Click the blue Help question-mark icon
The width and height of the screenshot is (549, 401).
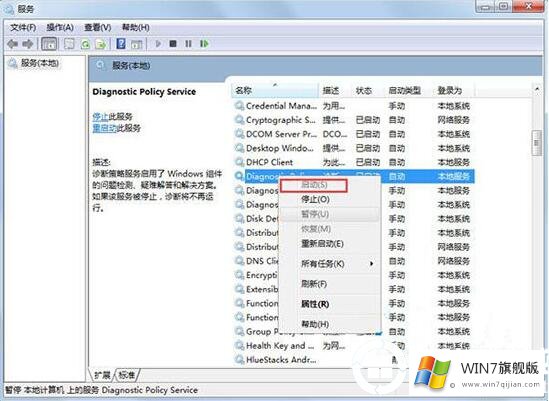[121, 44]
